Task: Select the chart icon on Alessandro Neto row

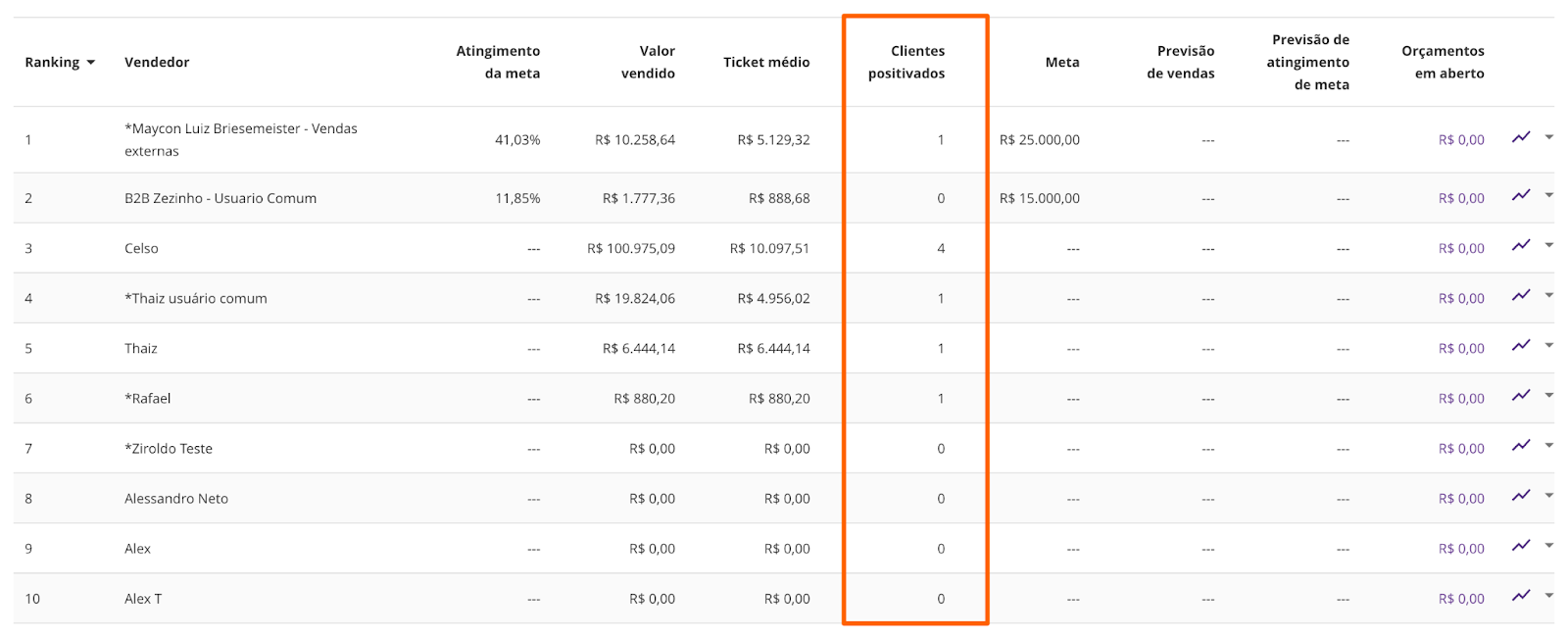Action: (1521, 496)
